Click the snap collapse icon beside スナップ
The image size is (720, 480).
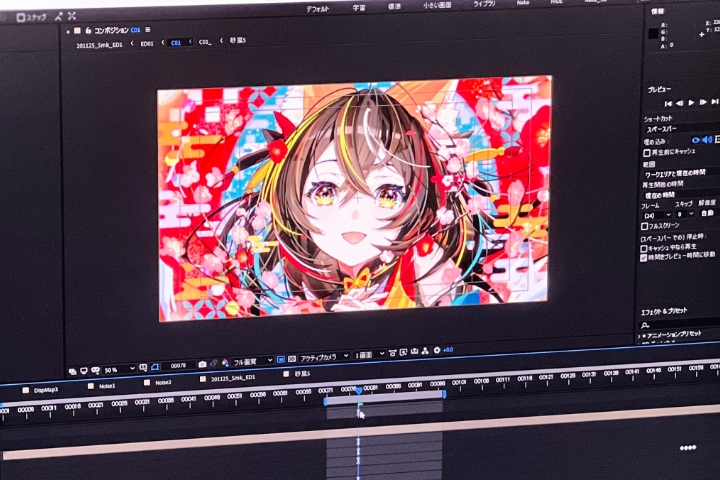click(x=58, y=17)
